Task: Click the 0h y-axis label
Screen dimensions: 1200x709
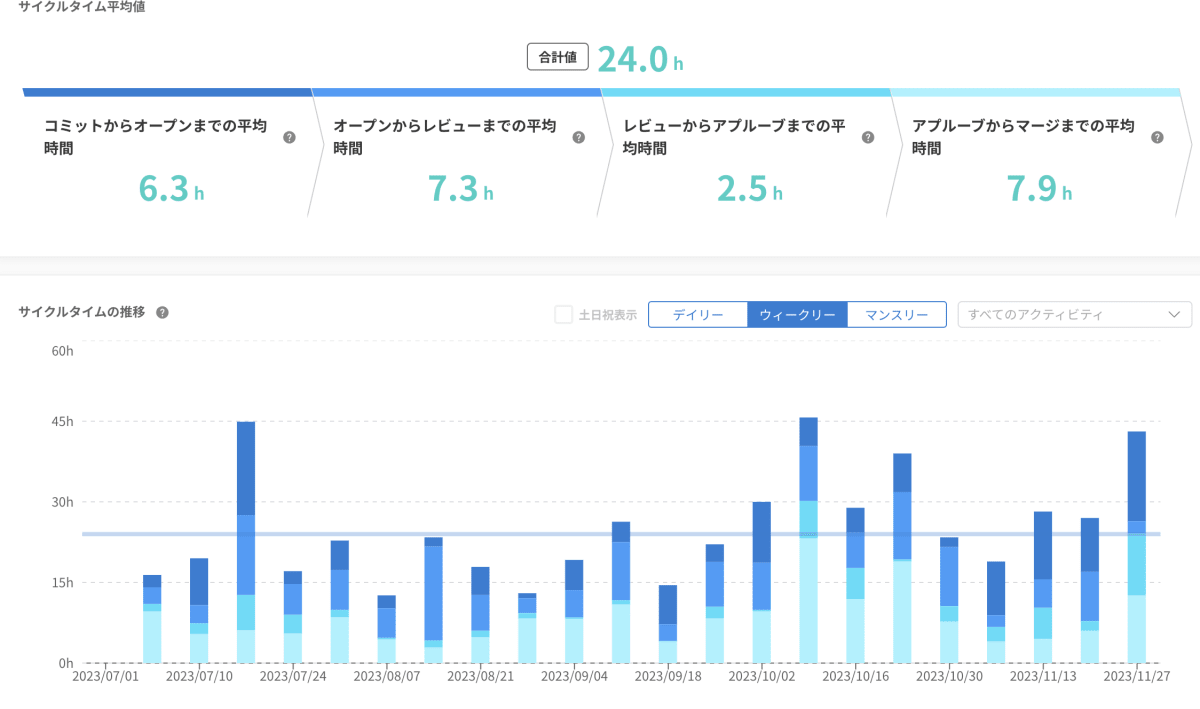Action: pyautogui.click(x=66, y=663)
